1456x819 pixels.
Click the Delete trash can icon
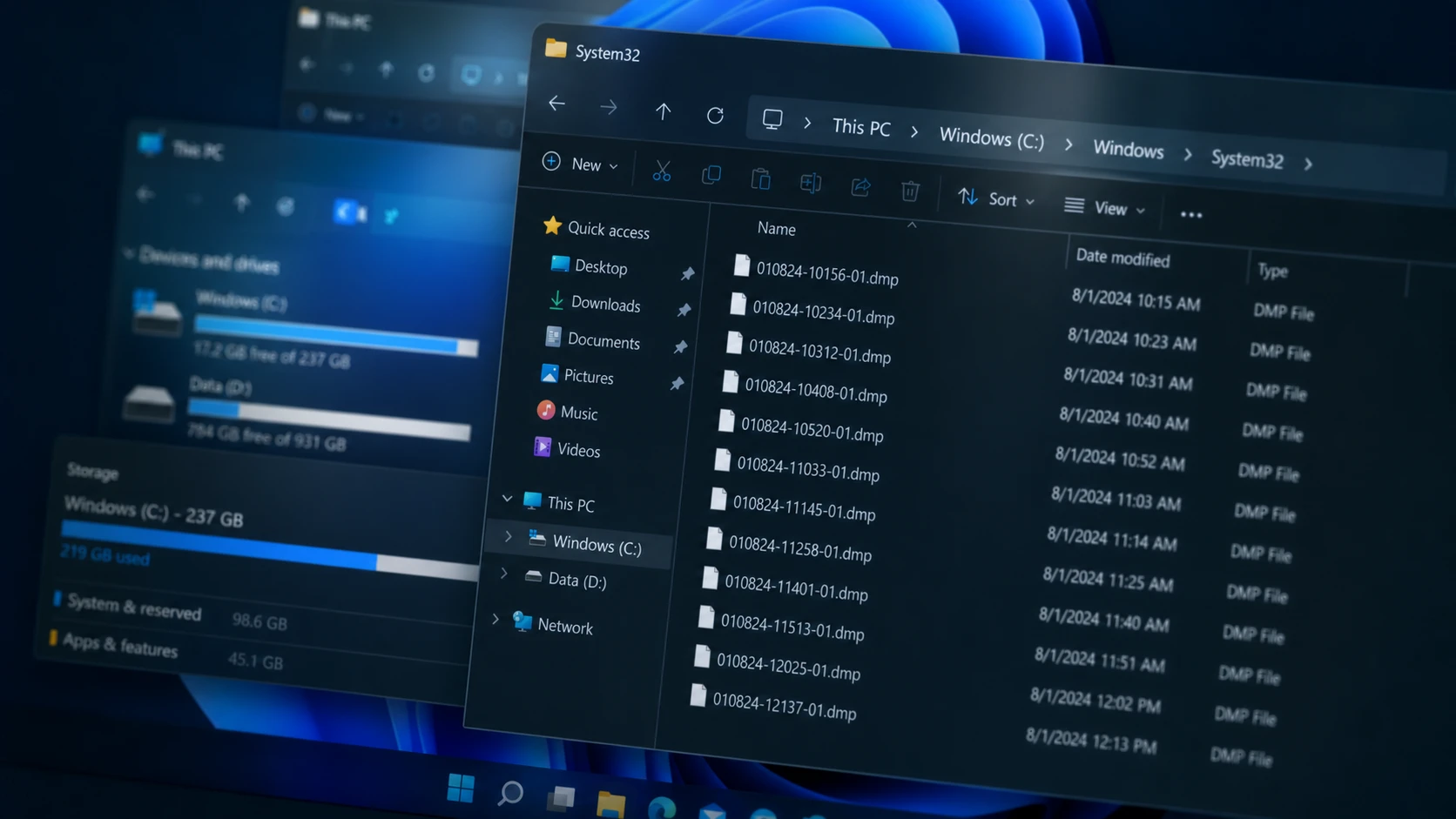click(910, 191)
